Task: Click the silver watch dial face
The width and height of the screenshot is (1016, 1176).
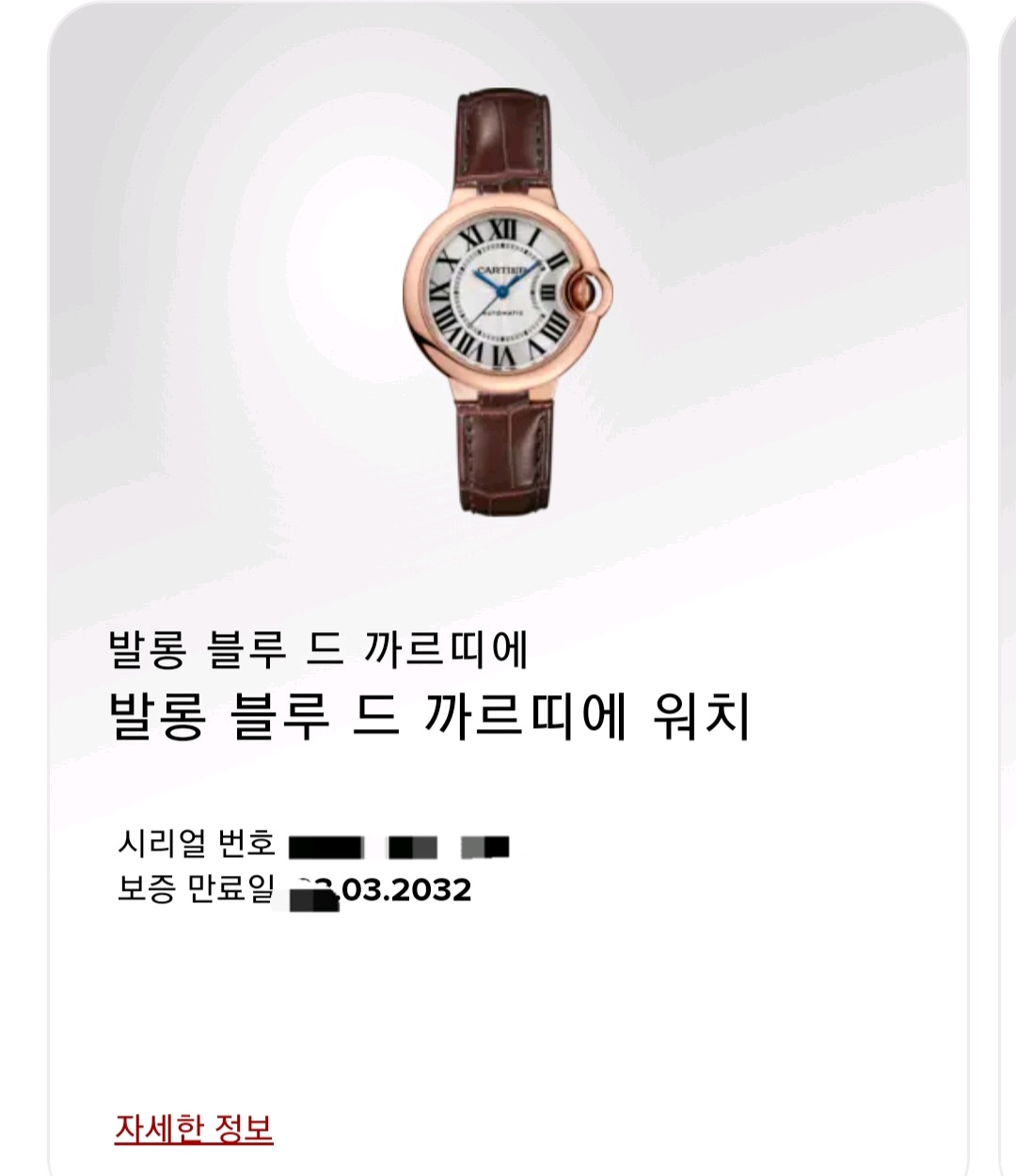Action: click(500, 292)
